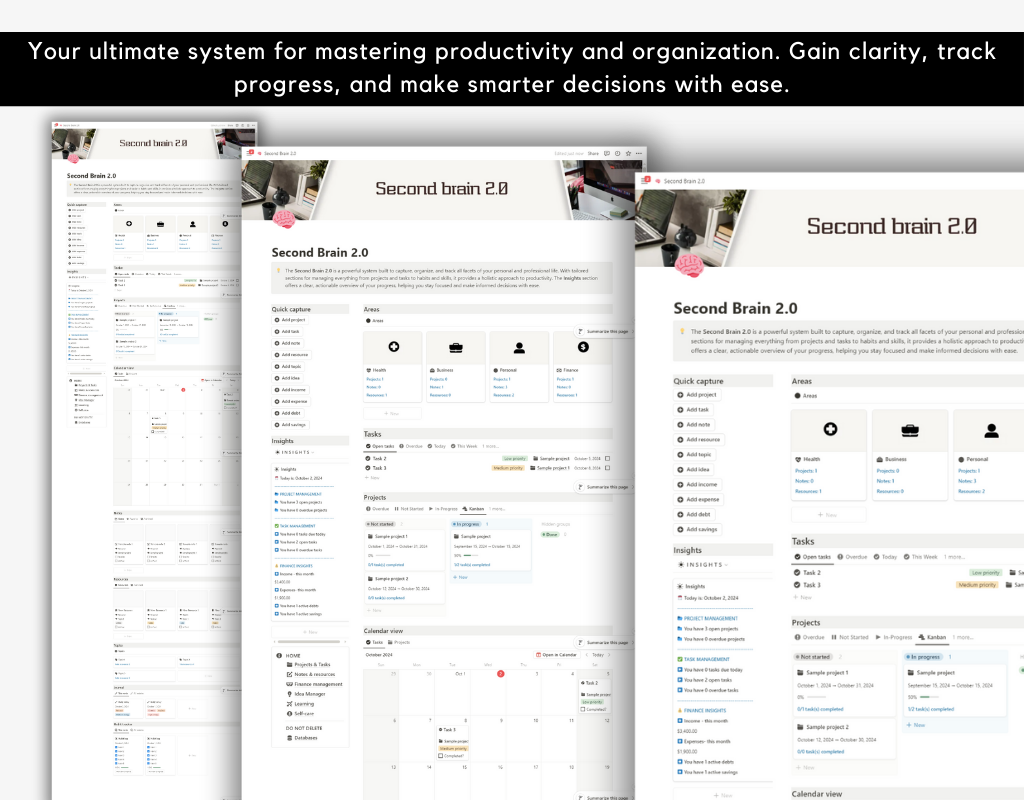Open comments icon in middle window top bar
Image resolution: width=1024 pixels, height=800 pixels.
pos(607,153)
